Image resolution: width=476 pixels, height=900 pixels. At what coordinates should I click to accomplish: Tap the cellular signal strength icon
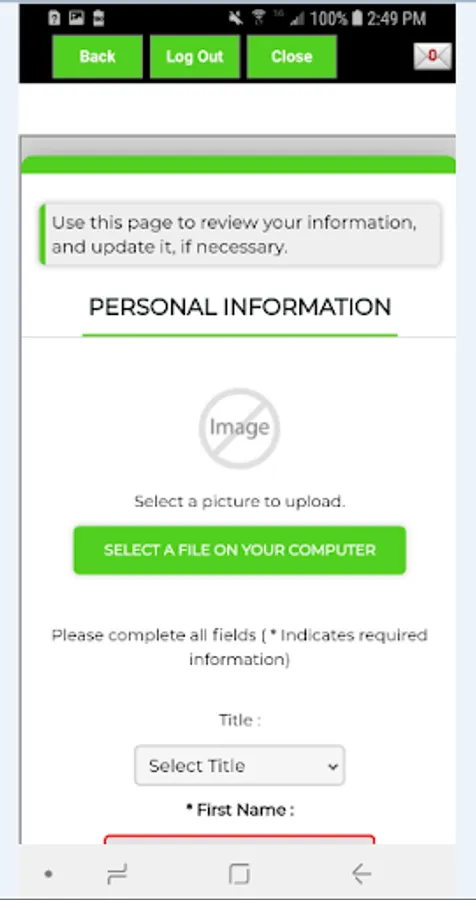pyautogui.click(x=297, y=19)
